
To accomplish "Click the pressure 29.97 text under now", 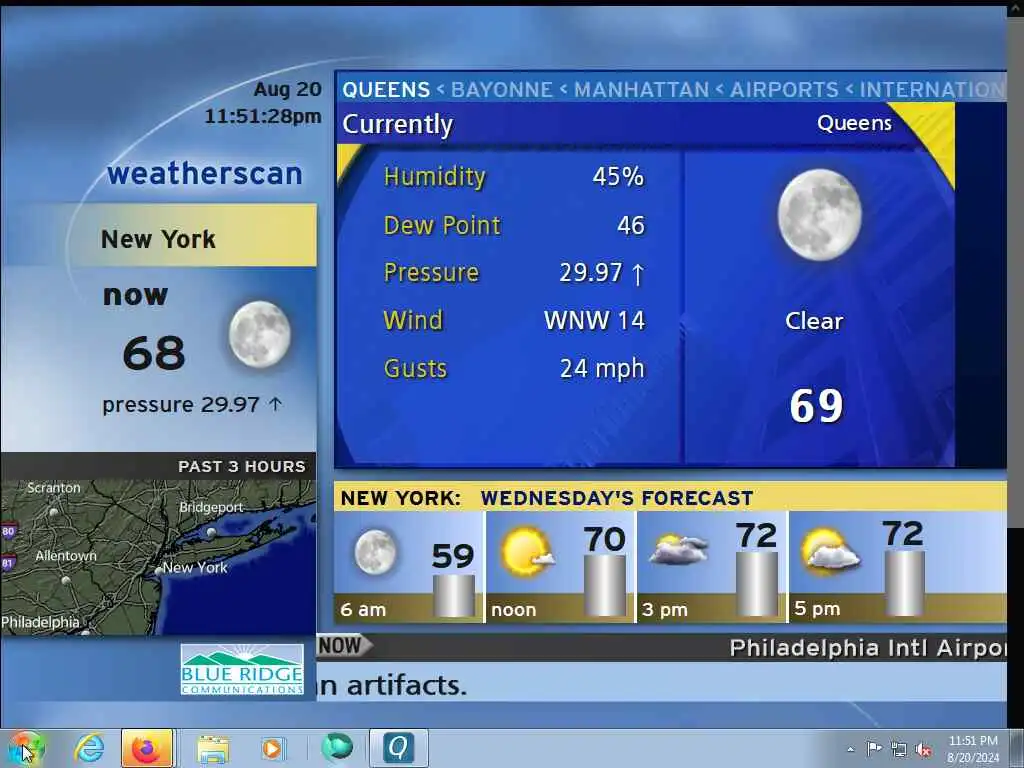I will (192, 405).
